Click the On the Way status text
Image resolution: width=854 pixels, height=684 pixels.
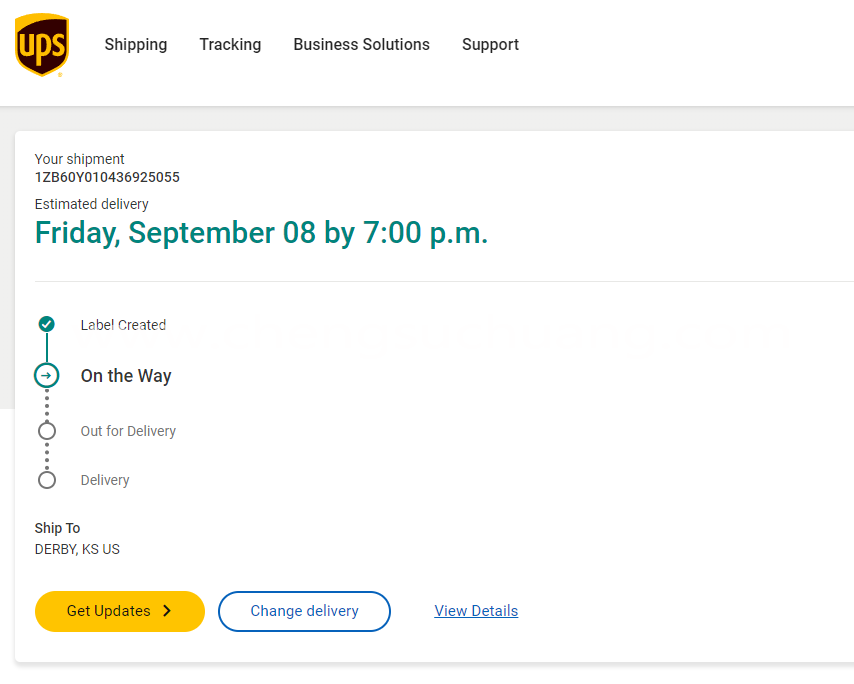coord(126,376)
